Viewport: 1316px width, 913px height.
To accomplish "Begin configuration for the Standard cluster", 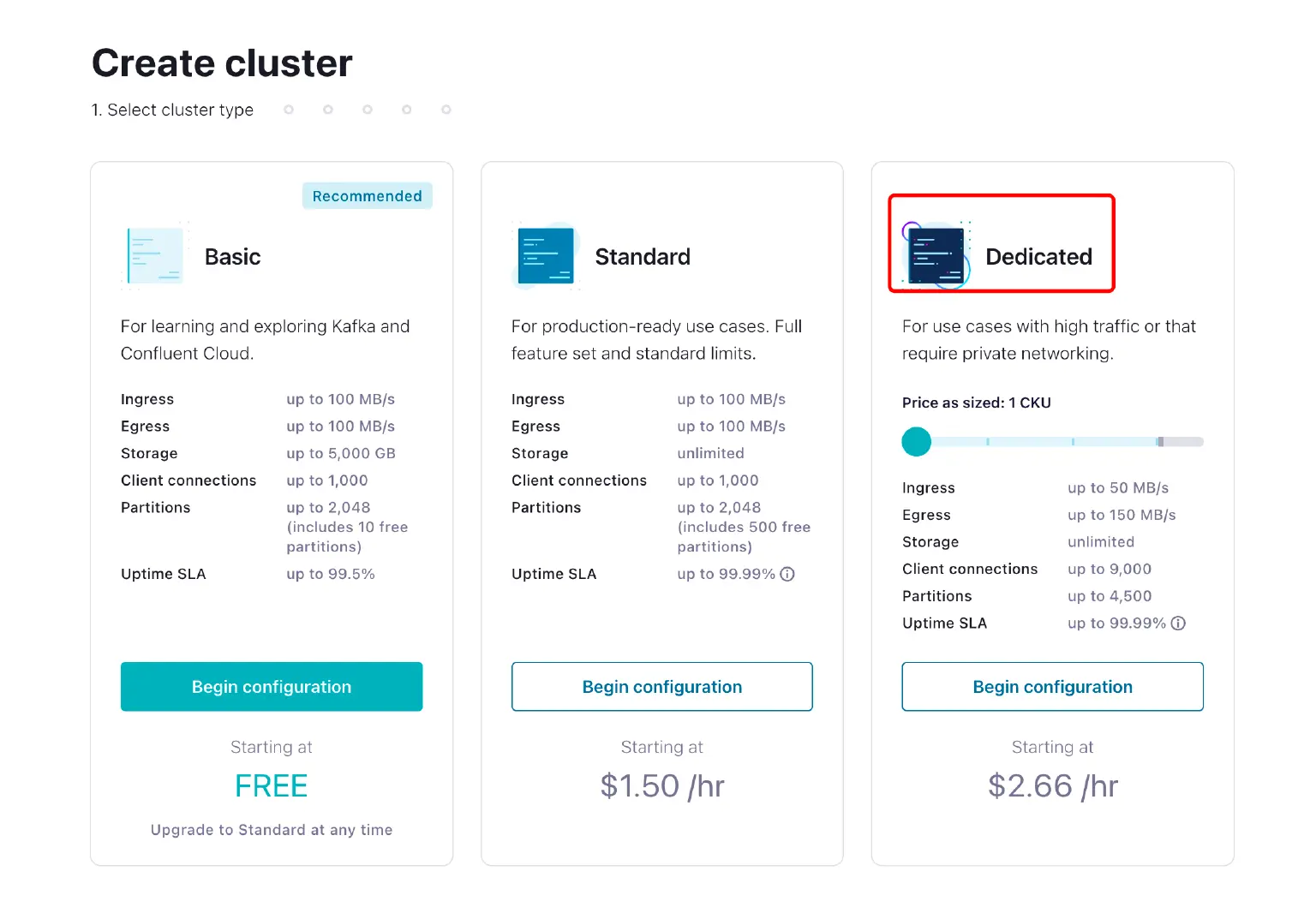I will (x=661, y=686).
